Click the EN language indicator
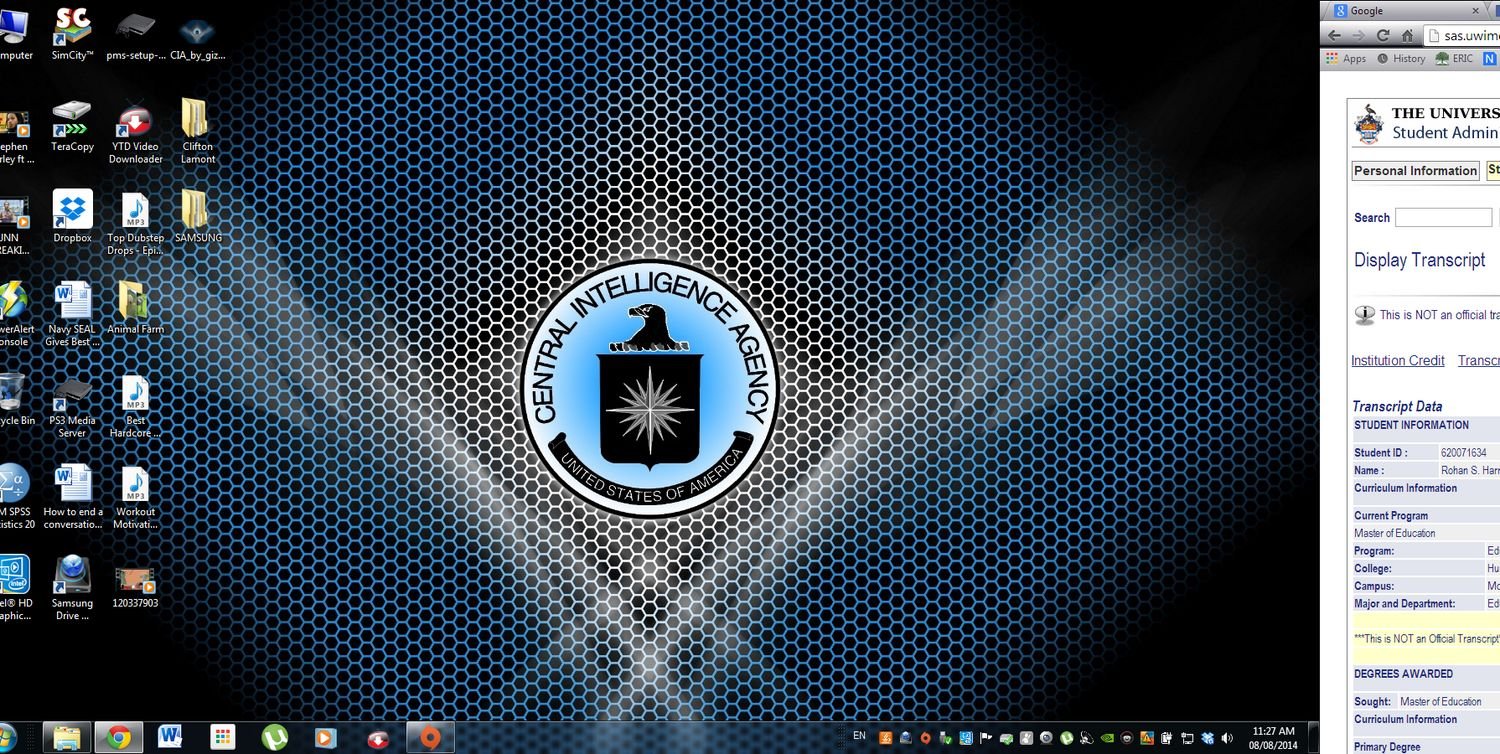The height and width of the screenshot is (754, 1500). click(x=859, y=736)
